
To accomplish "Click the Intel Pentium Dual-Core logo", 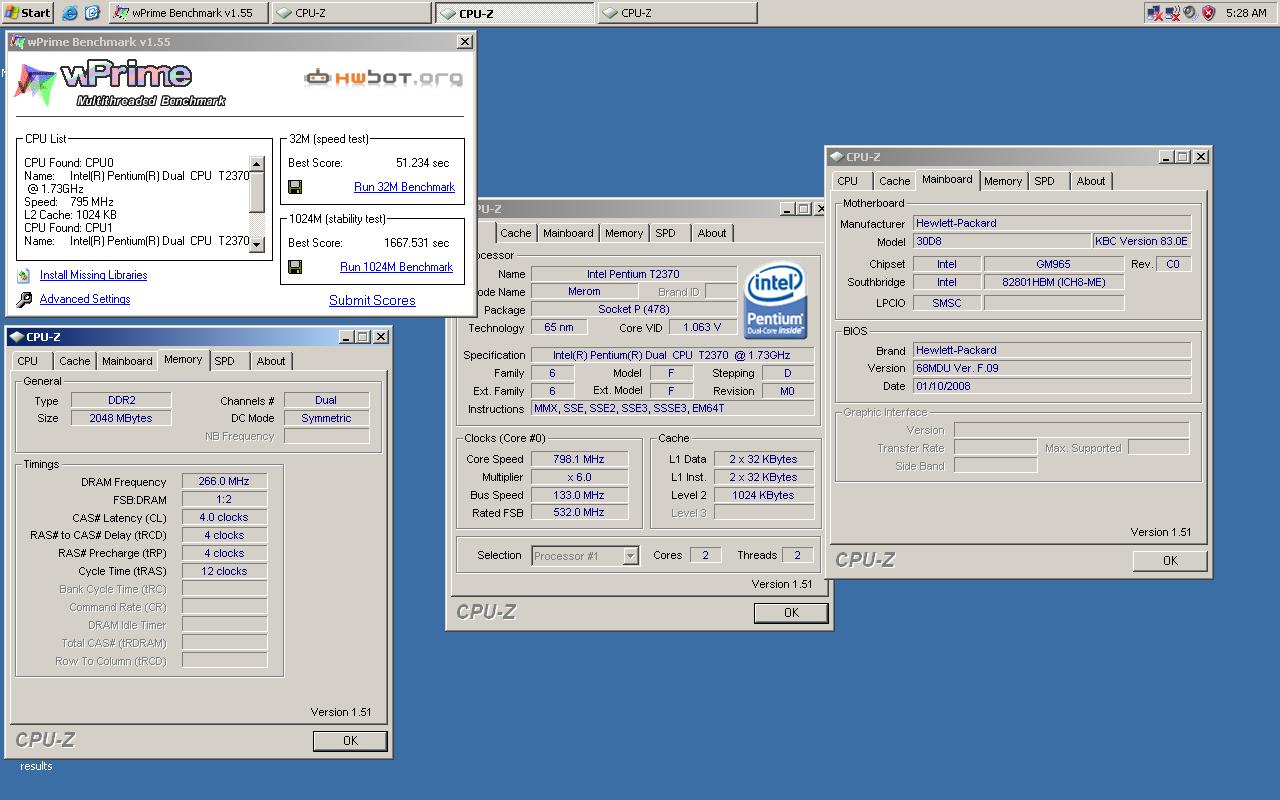I will click(775, 301).
